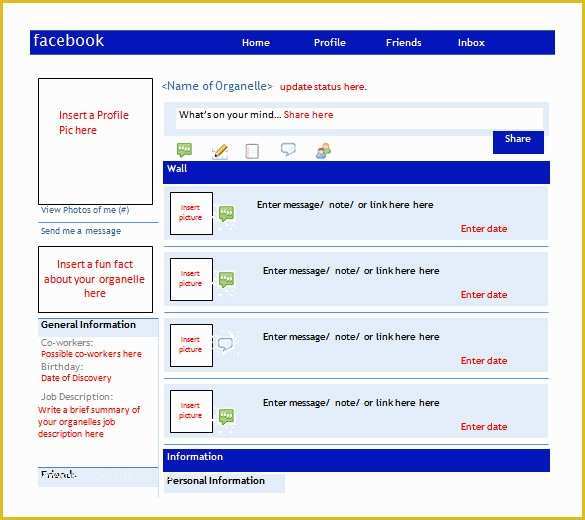585x520 pixels.
Task: Open the Home tab in the navigation bar
Action: (256, 43)
